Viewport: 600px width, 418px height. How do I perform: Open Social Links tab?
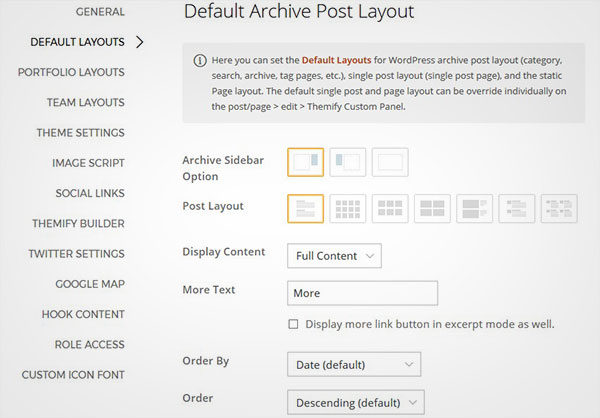(90, 193)
